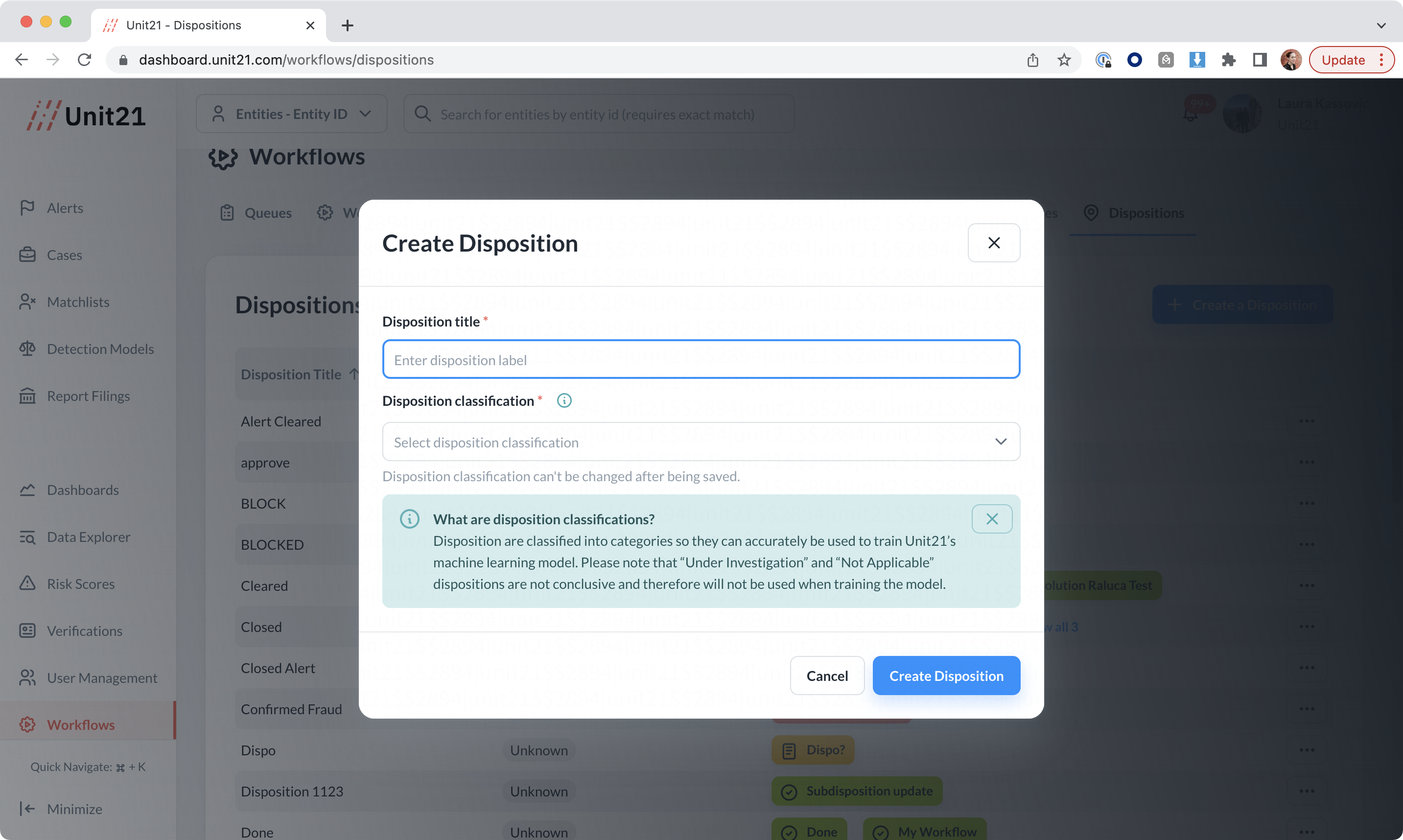Image resolution: width=1403 pixels, height=840 pixels.
Task: Open Report Filings via the bank icon
Action: pos(27,396)
